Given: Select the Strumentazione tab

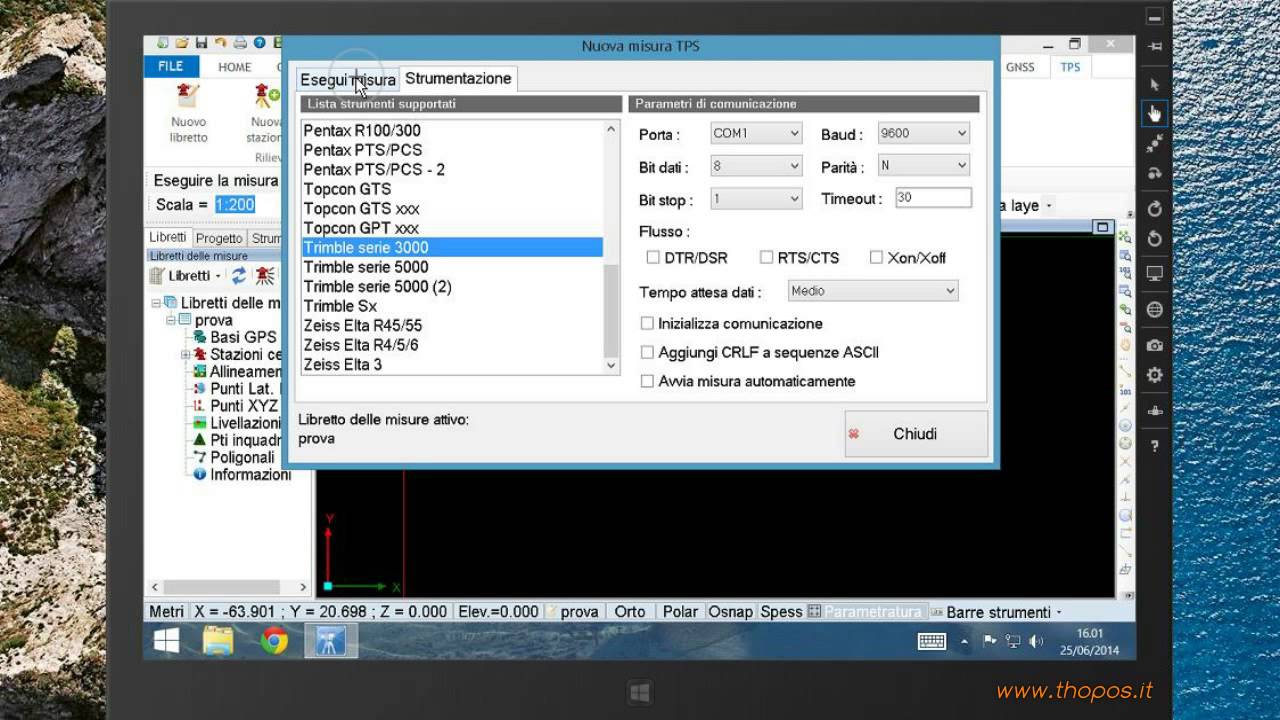Looking at the screenshot, I should click(458, 78).
